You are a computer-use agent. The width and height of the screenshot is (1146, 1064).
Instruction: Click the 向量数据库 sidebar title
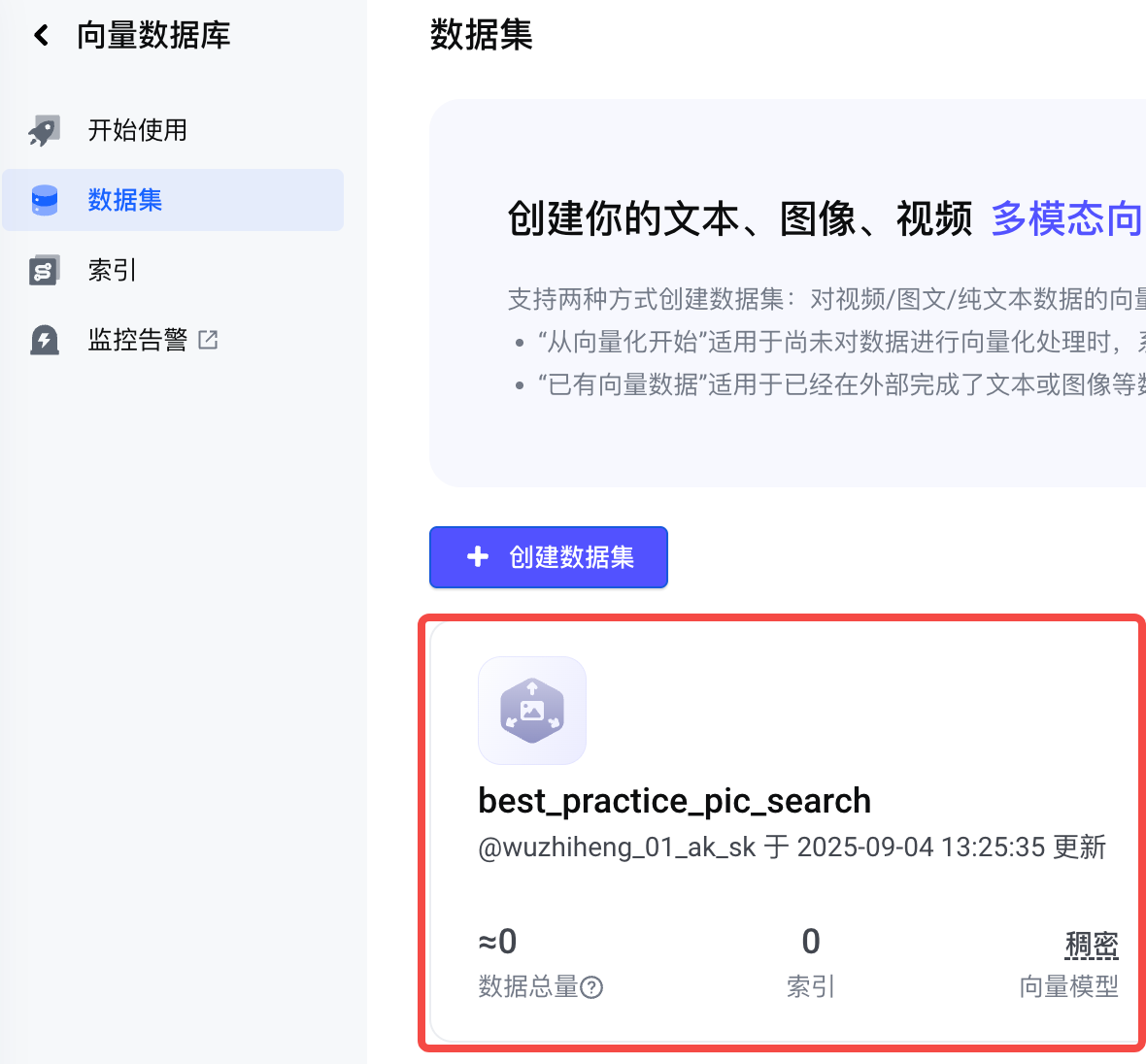153,35
